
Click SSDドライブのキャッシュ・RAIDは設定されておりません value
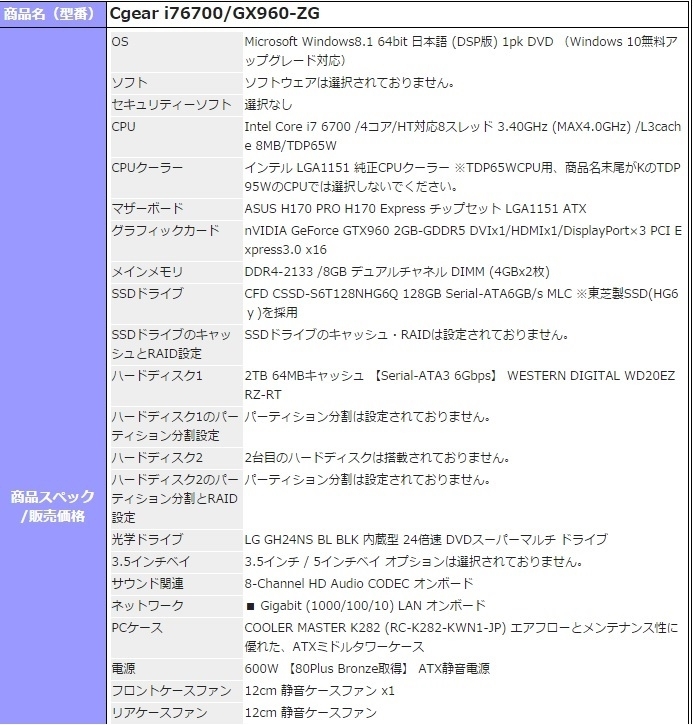[406, 334]
